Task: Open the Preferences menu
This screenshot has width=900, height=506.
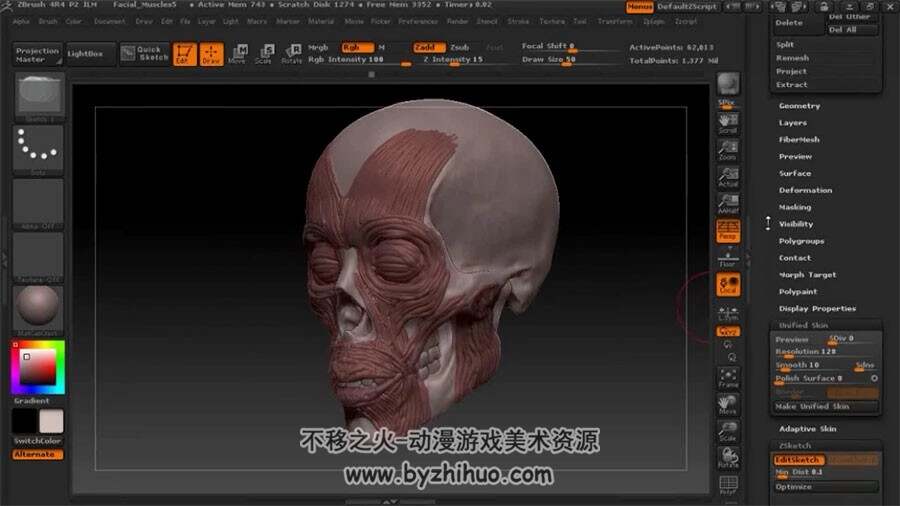Action: tap(418, 21)
